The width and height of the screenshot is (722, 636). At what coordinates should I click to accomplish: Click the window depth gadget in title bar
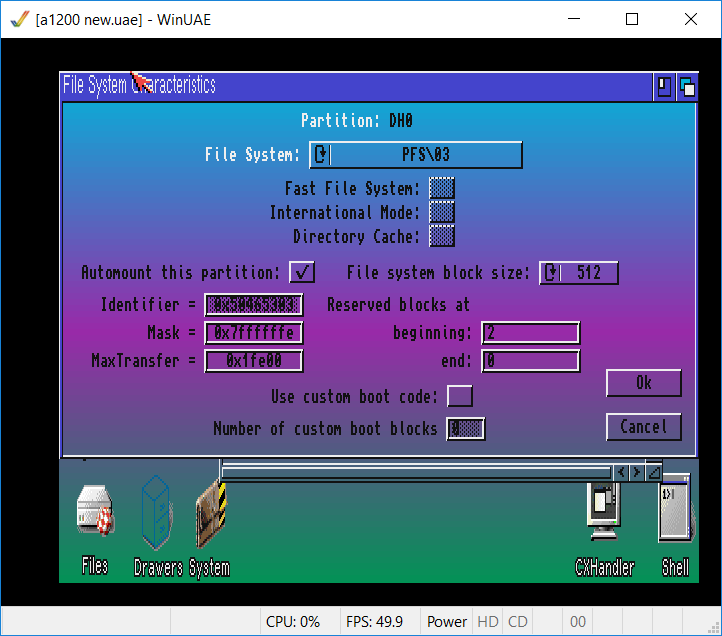coord(687,86)
